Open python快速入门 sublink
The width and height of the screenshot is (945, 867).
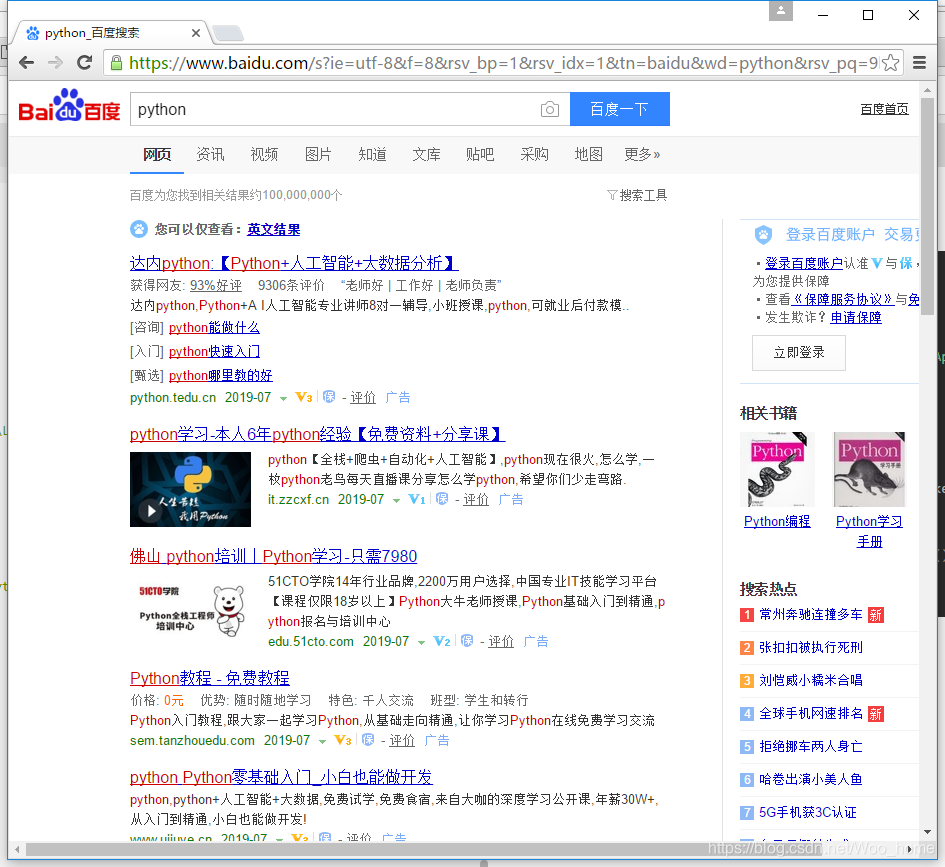click(x=215, y=352)
